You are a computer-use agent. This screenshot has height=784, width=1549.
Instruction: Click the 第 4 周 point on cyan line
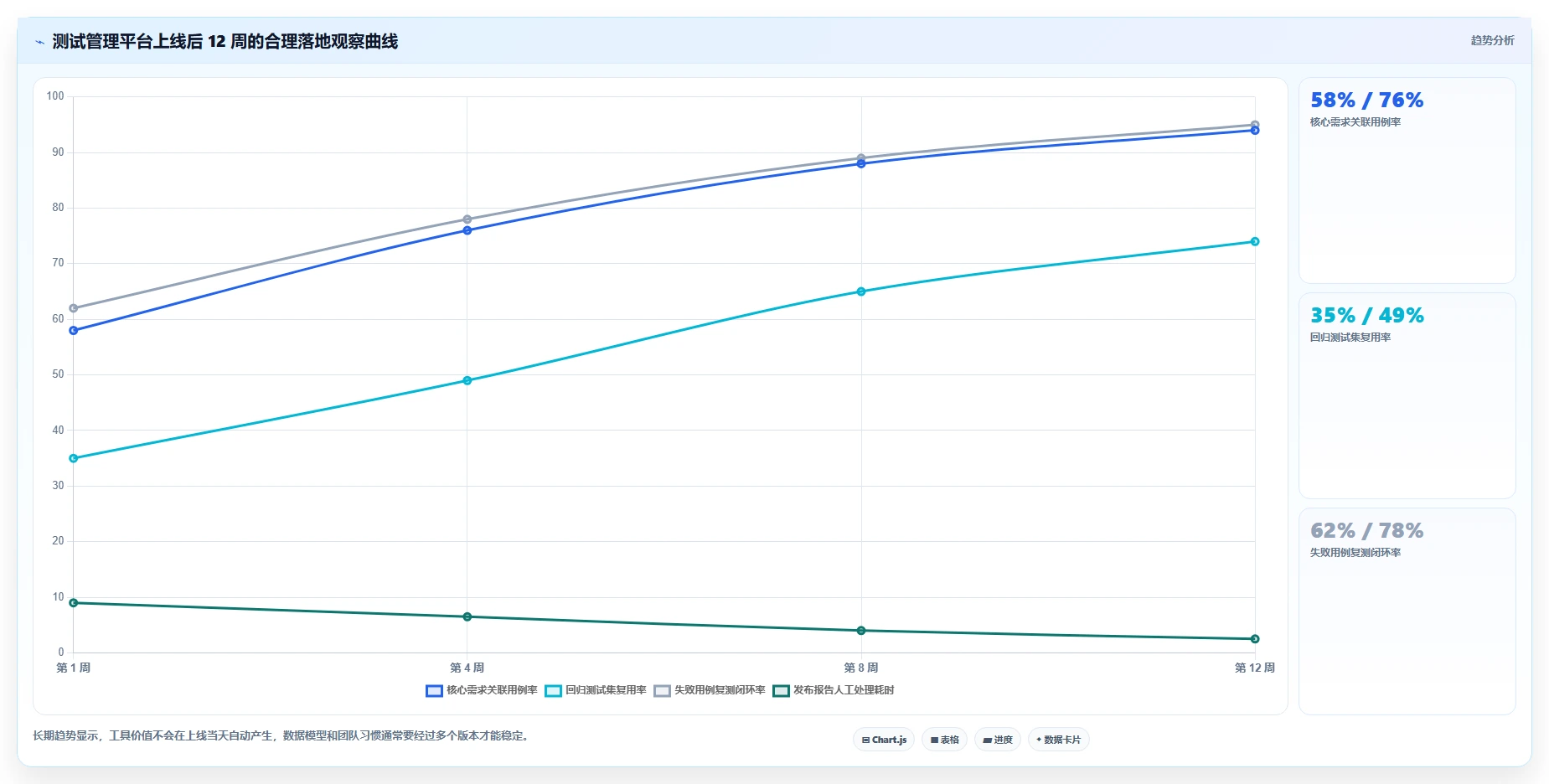coord(467,381)
